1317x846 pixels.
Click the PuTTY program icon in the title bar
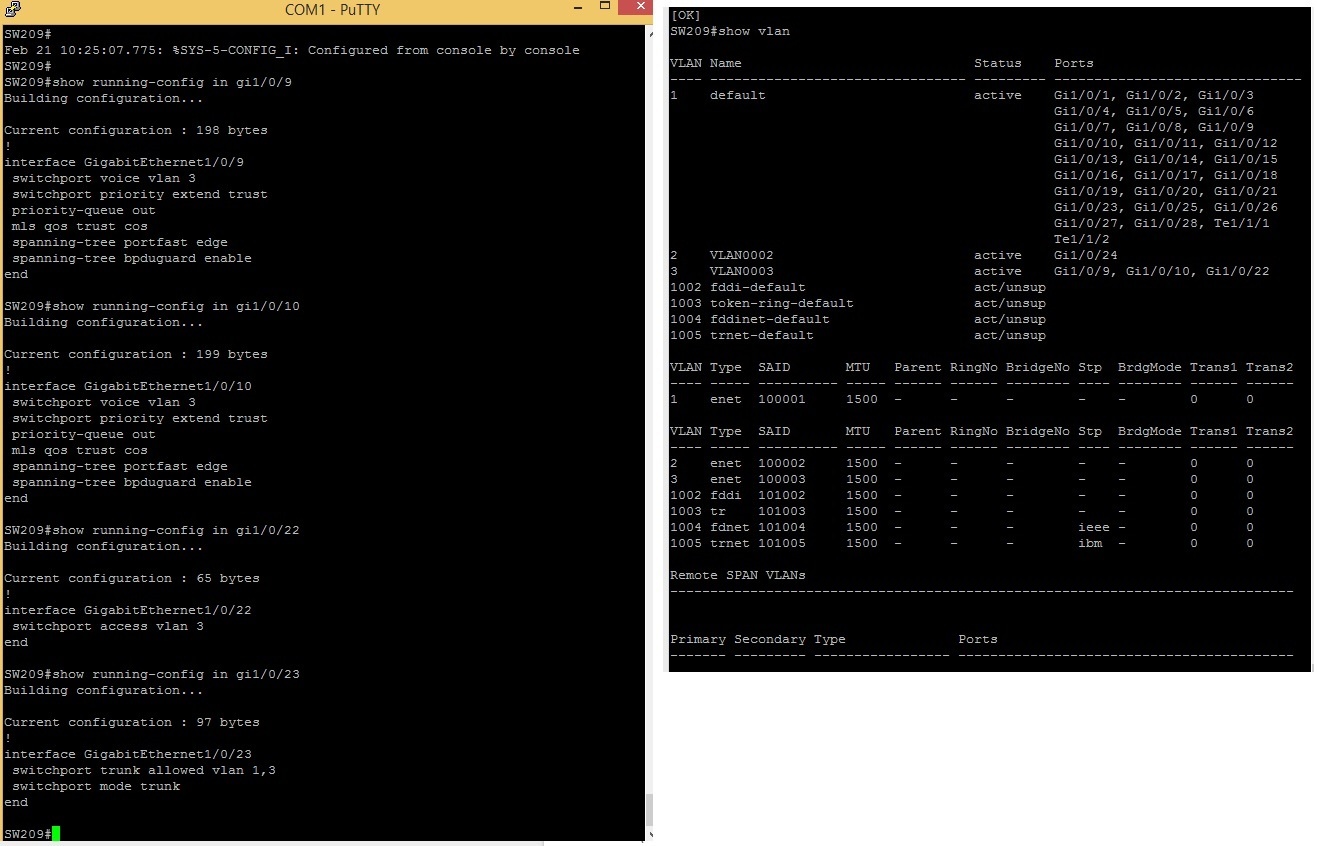(12, 9)
